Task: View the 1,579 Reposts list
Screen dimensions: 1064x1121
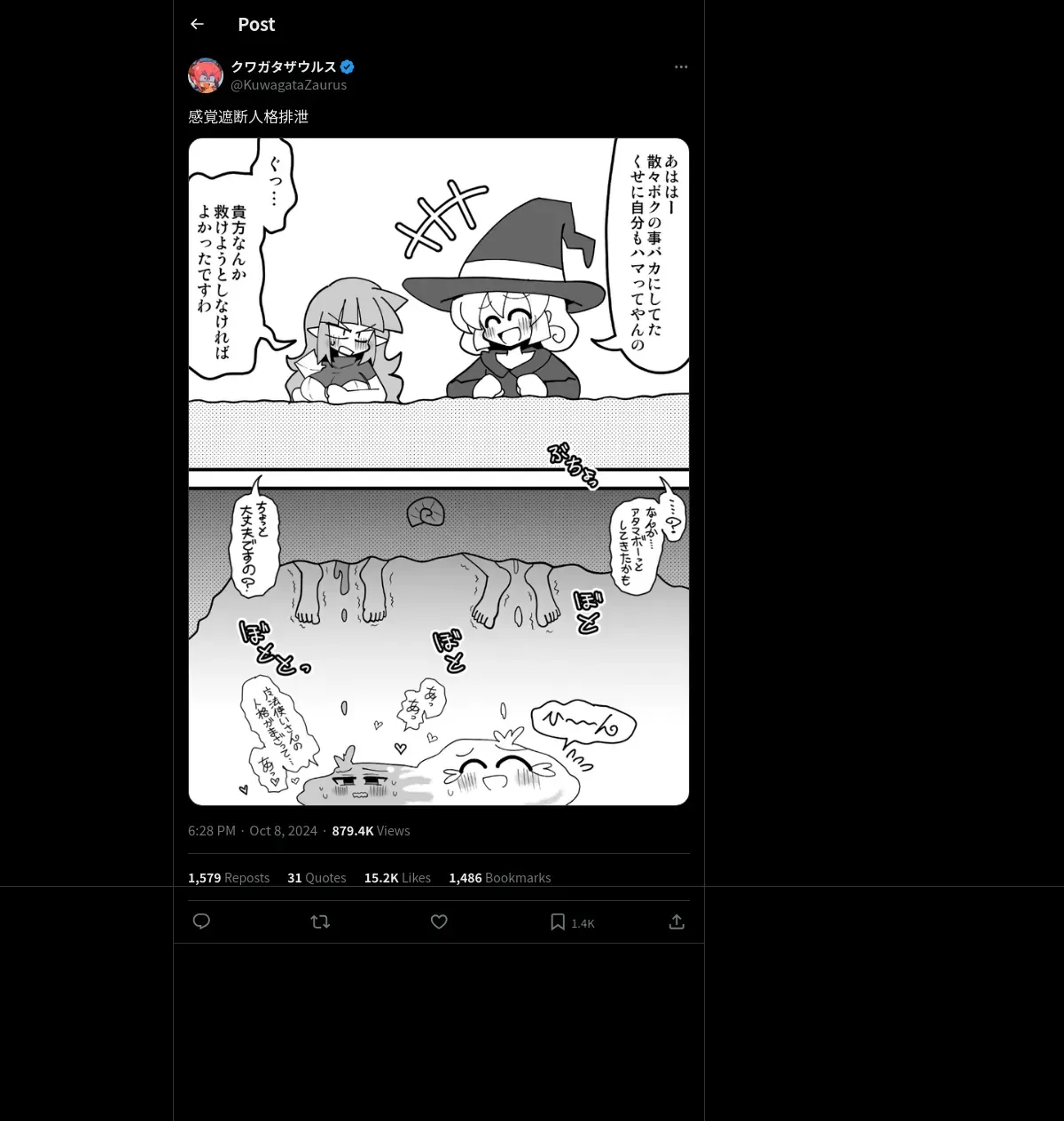Action: click(229, 877)
